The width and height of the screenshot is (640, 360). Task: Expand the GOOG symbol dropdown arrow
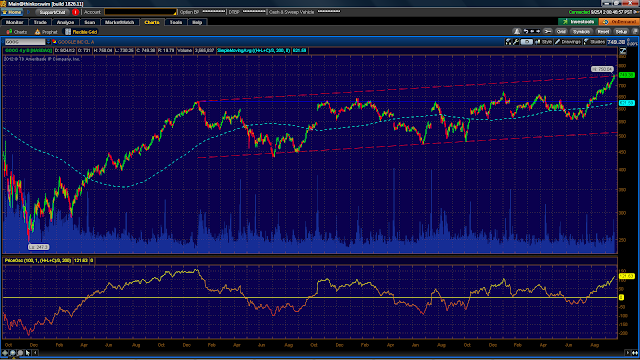[x=48, y=42]
